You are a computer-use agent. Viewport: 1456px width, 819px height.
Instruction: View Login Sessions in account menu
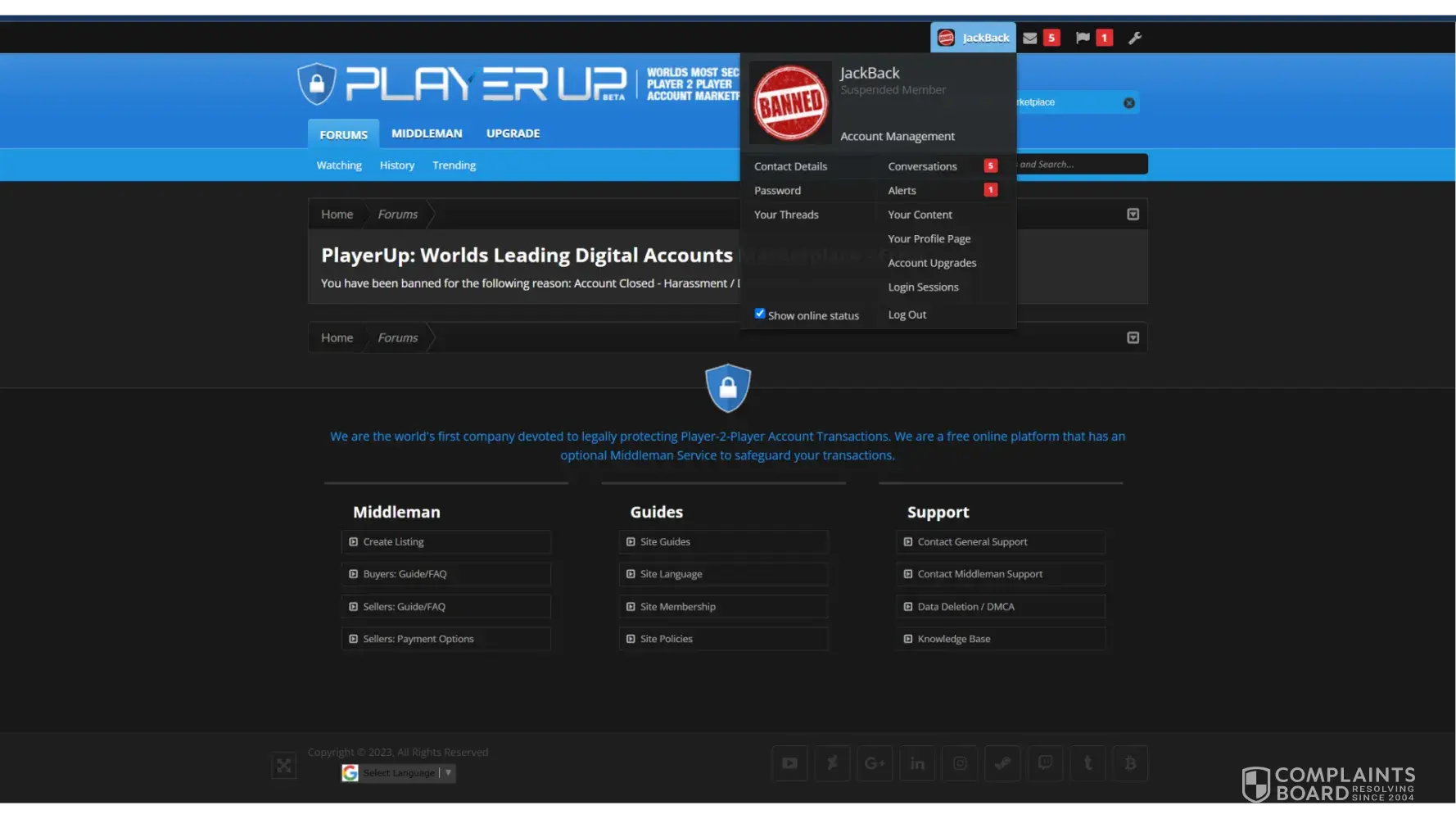coord(924,287)
